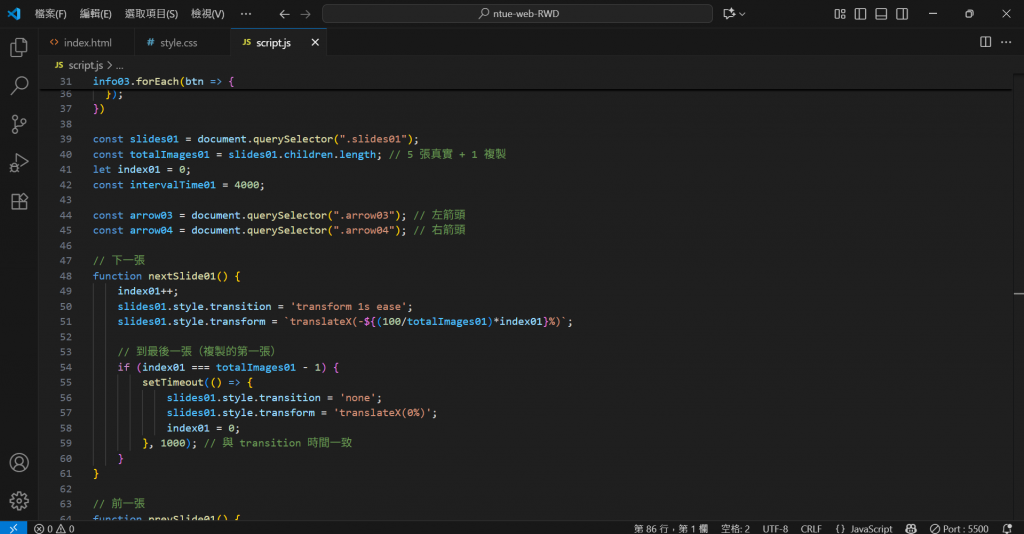Click the intervalTime01 = 4000 line
1024x534 pixels.
point(178,185)
